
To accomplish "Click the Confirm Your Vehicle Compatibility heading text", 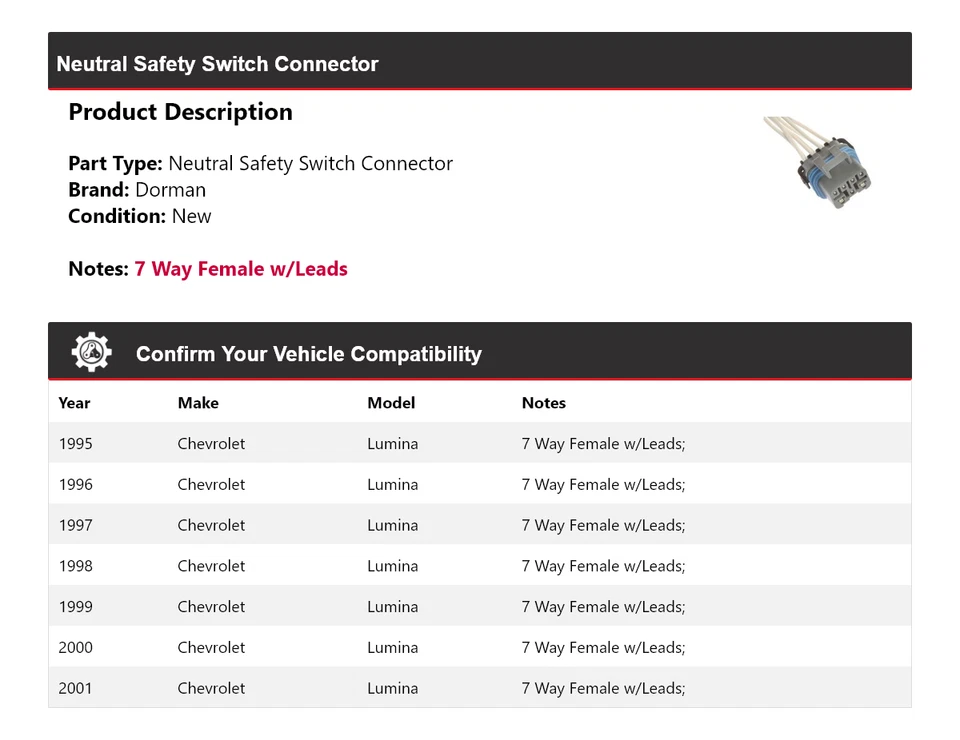I will (x=308, y=354).
